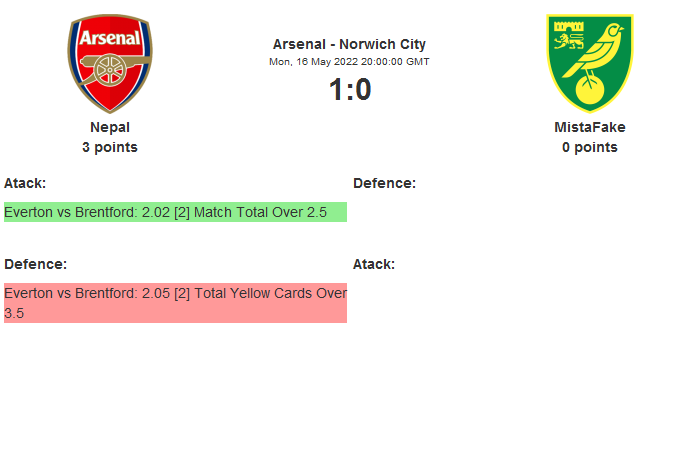Select the player name MistaFake

[589, 127]
